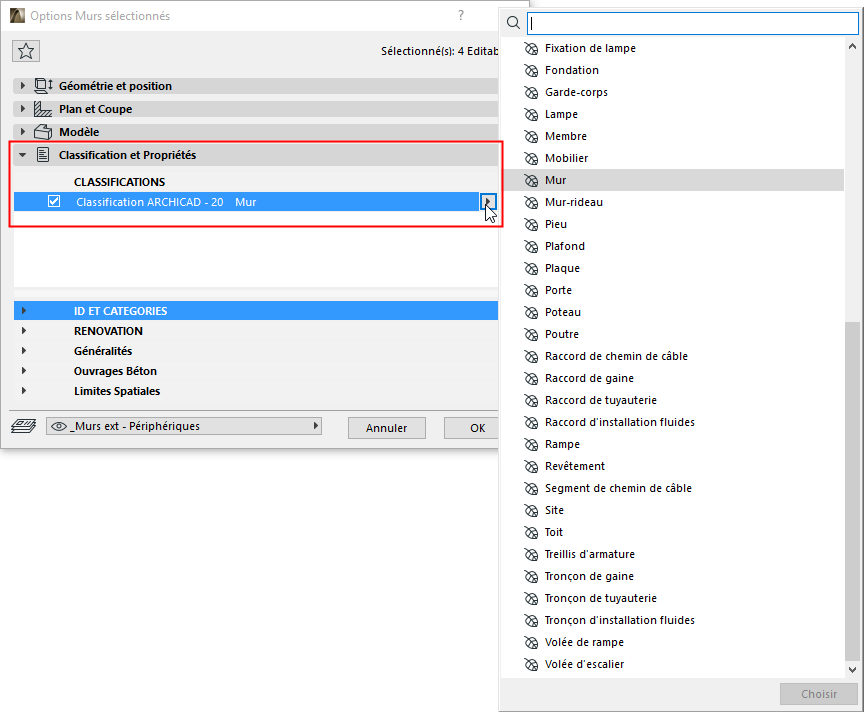The width and height of the screenshot is (864, 712).
Task: Click the icon next to Garde-corps
Action: point(531,93)
